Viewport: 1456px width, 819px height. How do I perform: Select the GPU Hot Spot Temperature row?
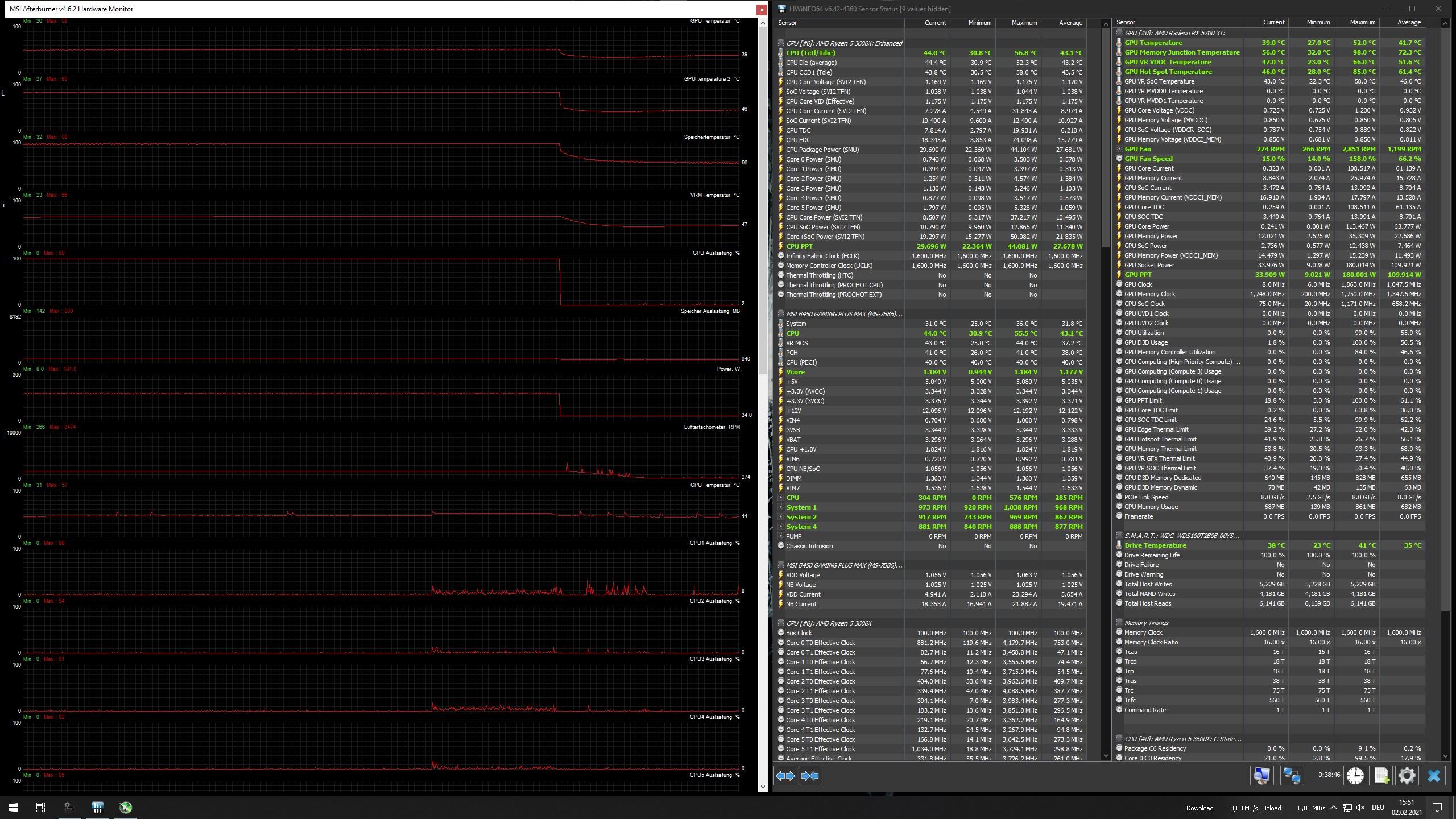[x=1168, y=72]
